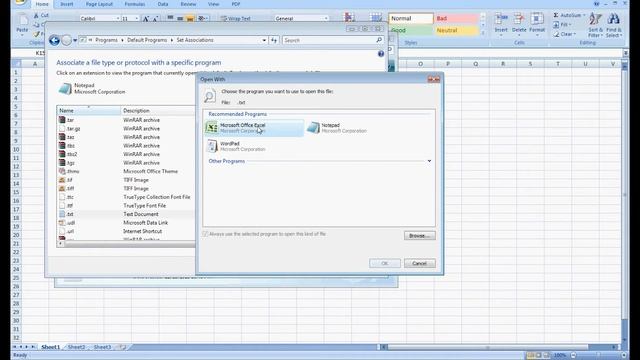The width and height of the screenshot is (640, 360).
Task: Sort list by Description column header
Action: coord(158,111)
